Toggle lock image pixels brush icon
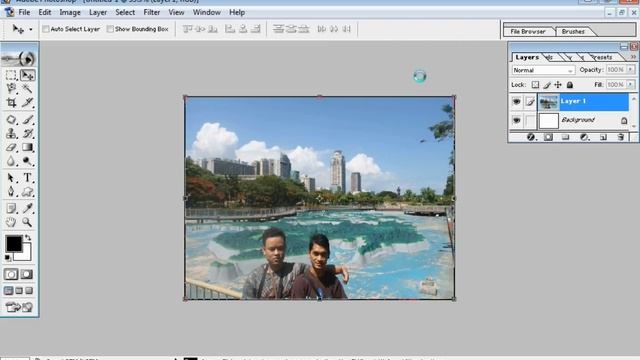This screenshot has width=640, height=360. [x=547, y=85]
